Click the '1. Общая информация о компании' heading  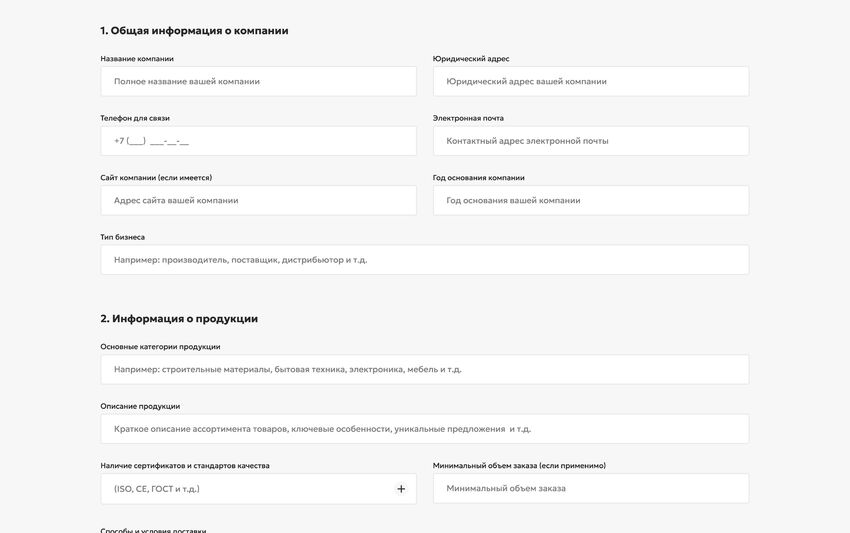pyautogui.click(x=194, y=31)
